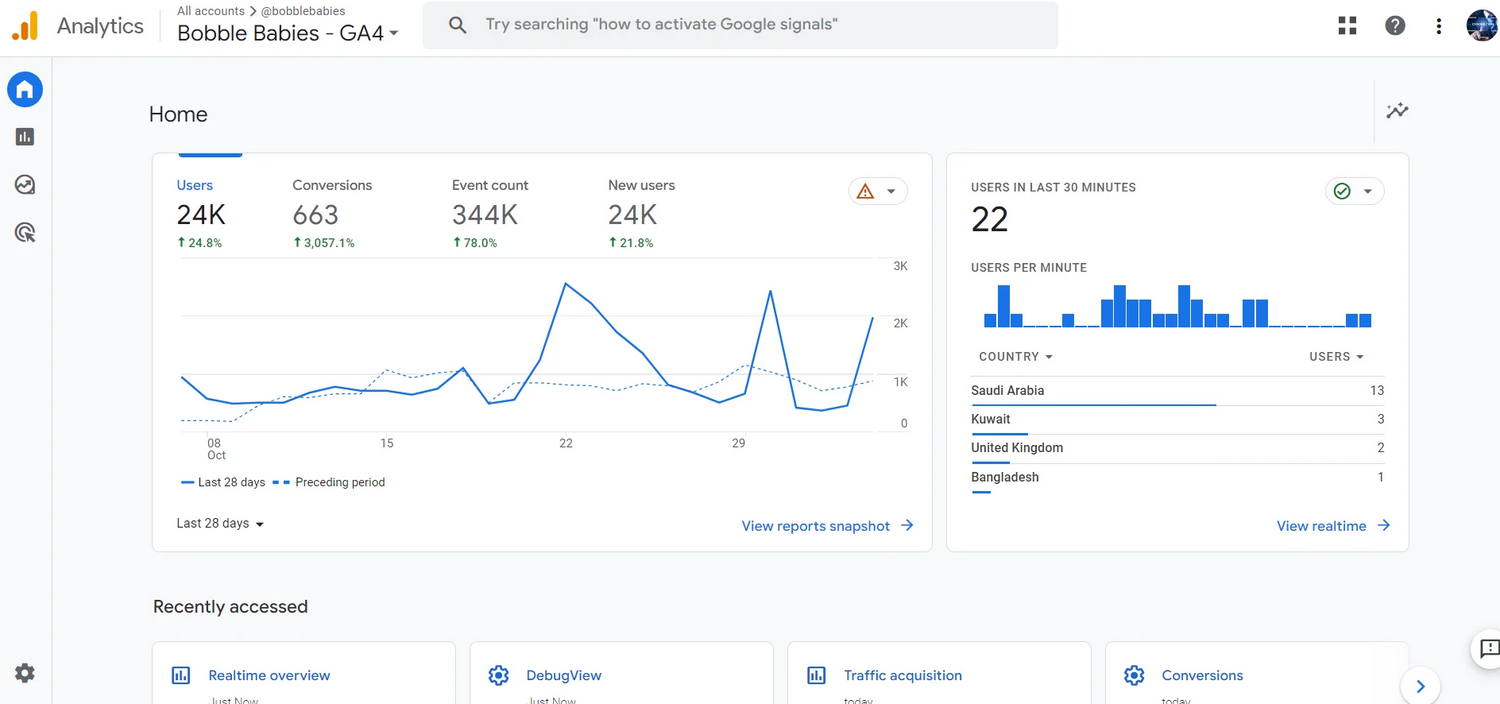Click the Recently accessed heading

coord(230,607)
